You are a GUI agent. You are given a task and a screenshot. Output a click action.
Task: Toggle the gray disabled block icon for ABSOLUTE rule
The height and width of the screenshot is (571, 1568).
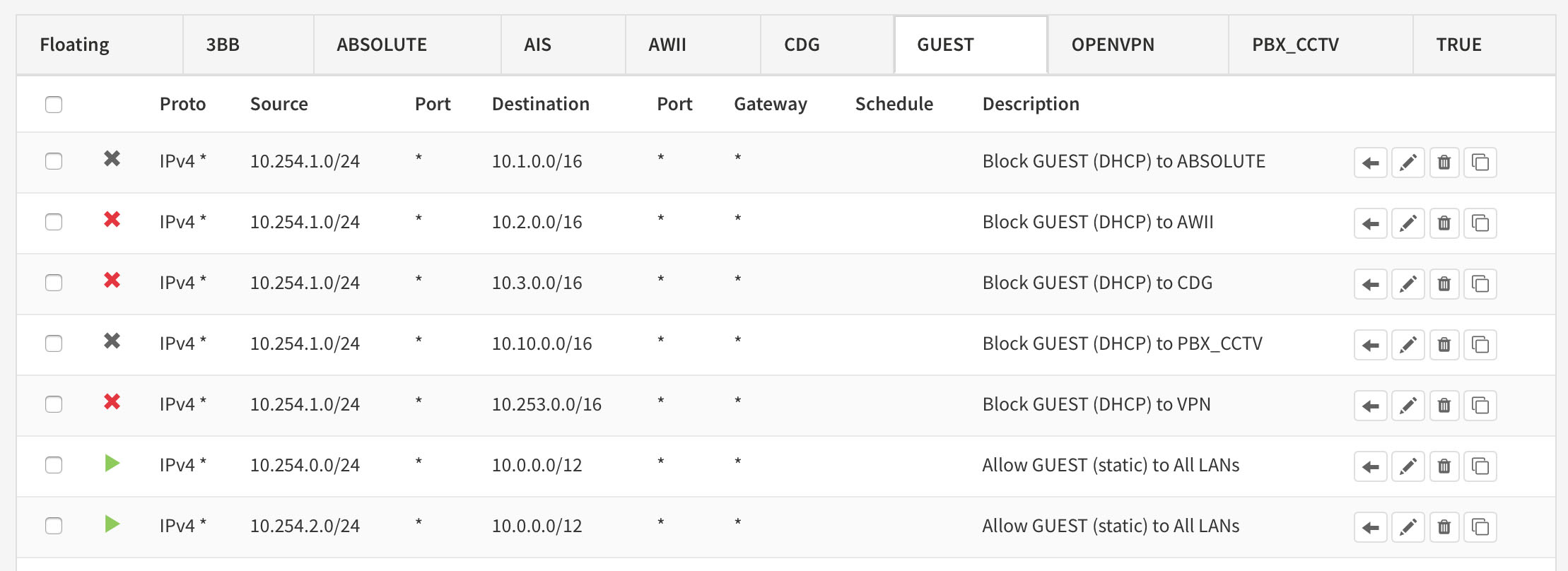click(112, 159)
